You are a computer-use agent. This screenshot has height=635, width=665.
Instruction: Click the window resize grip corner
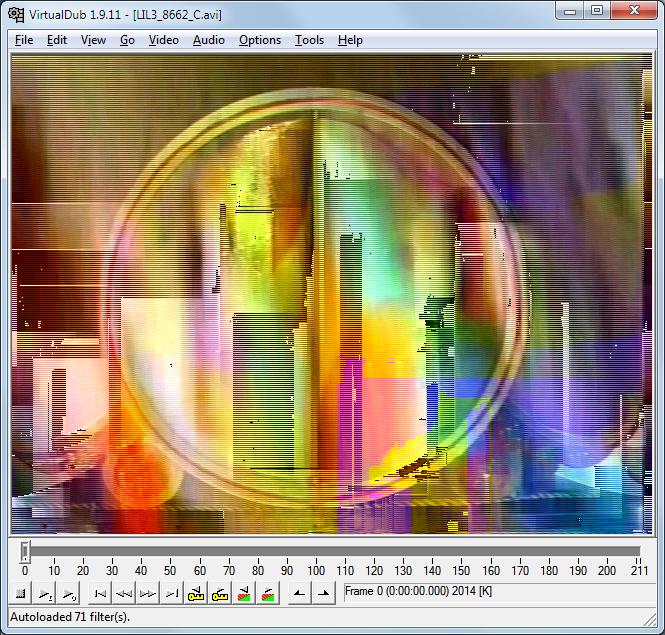649,620
